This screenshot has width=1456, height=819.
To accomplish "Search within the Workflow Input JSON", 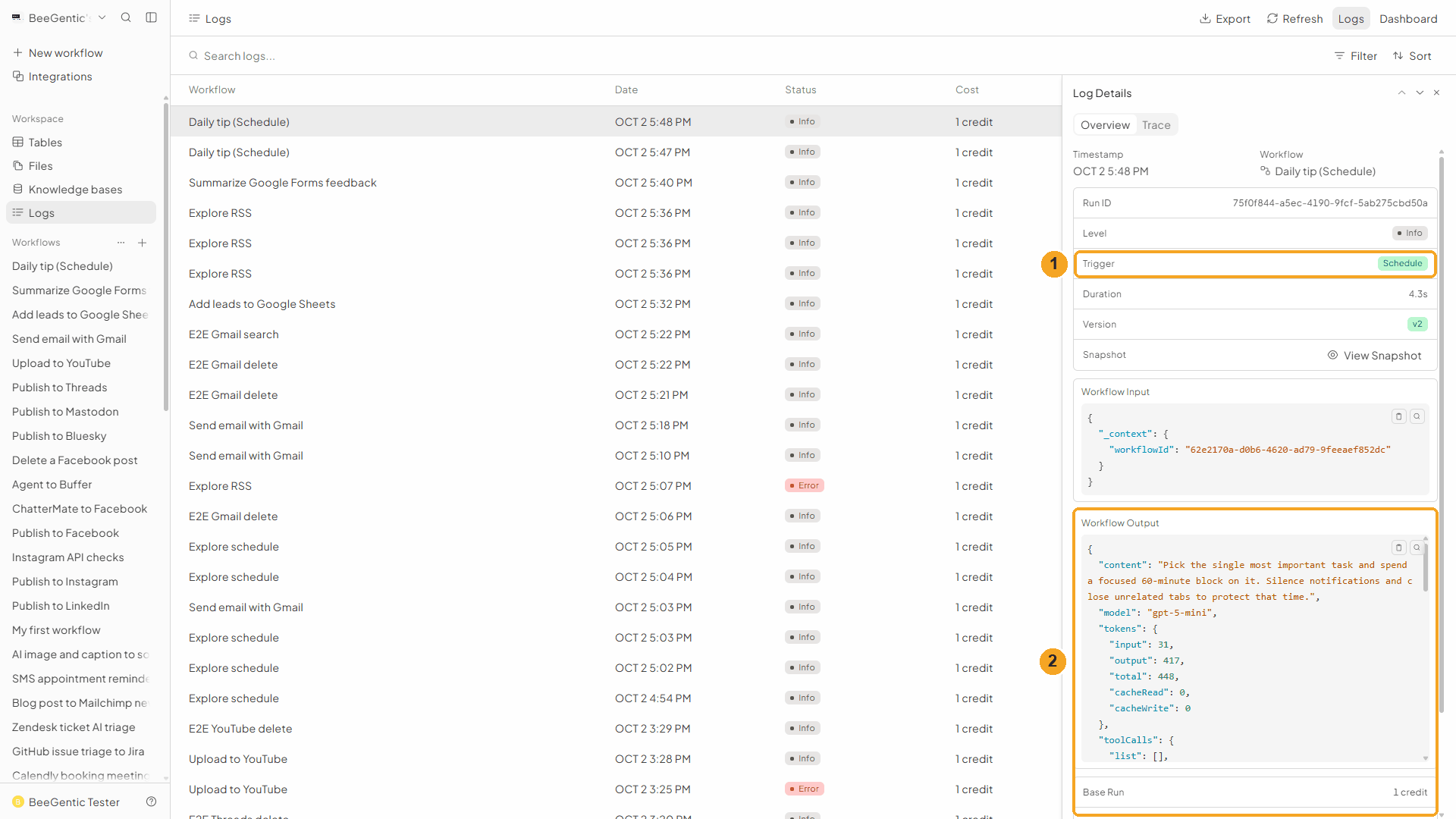I will 1417,416.
